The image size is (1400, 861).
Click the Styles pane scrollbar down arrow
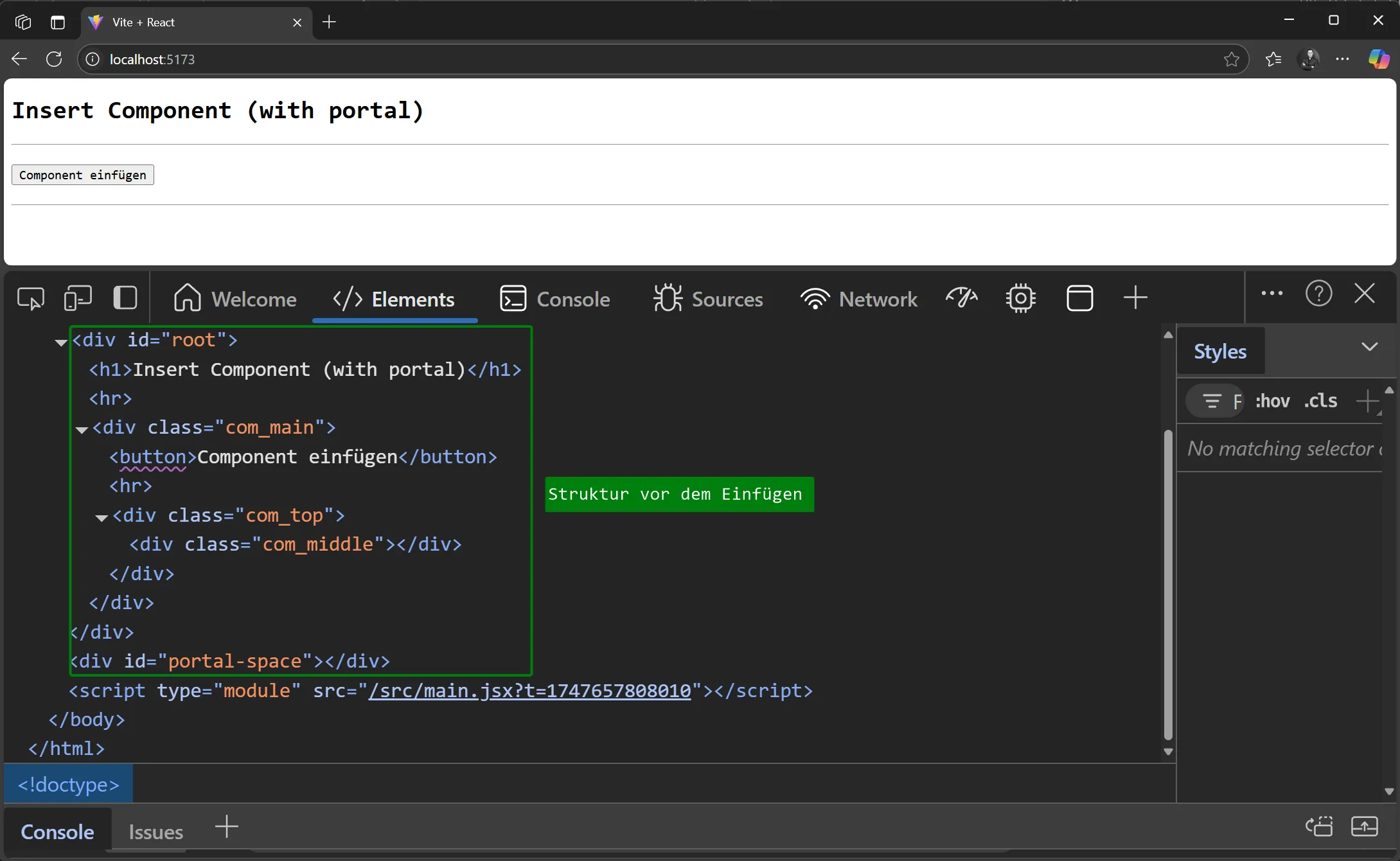click(x=1388, y=792)
